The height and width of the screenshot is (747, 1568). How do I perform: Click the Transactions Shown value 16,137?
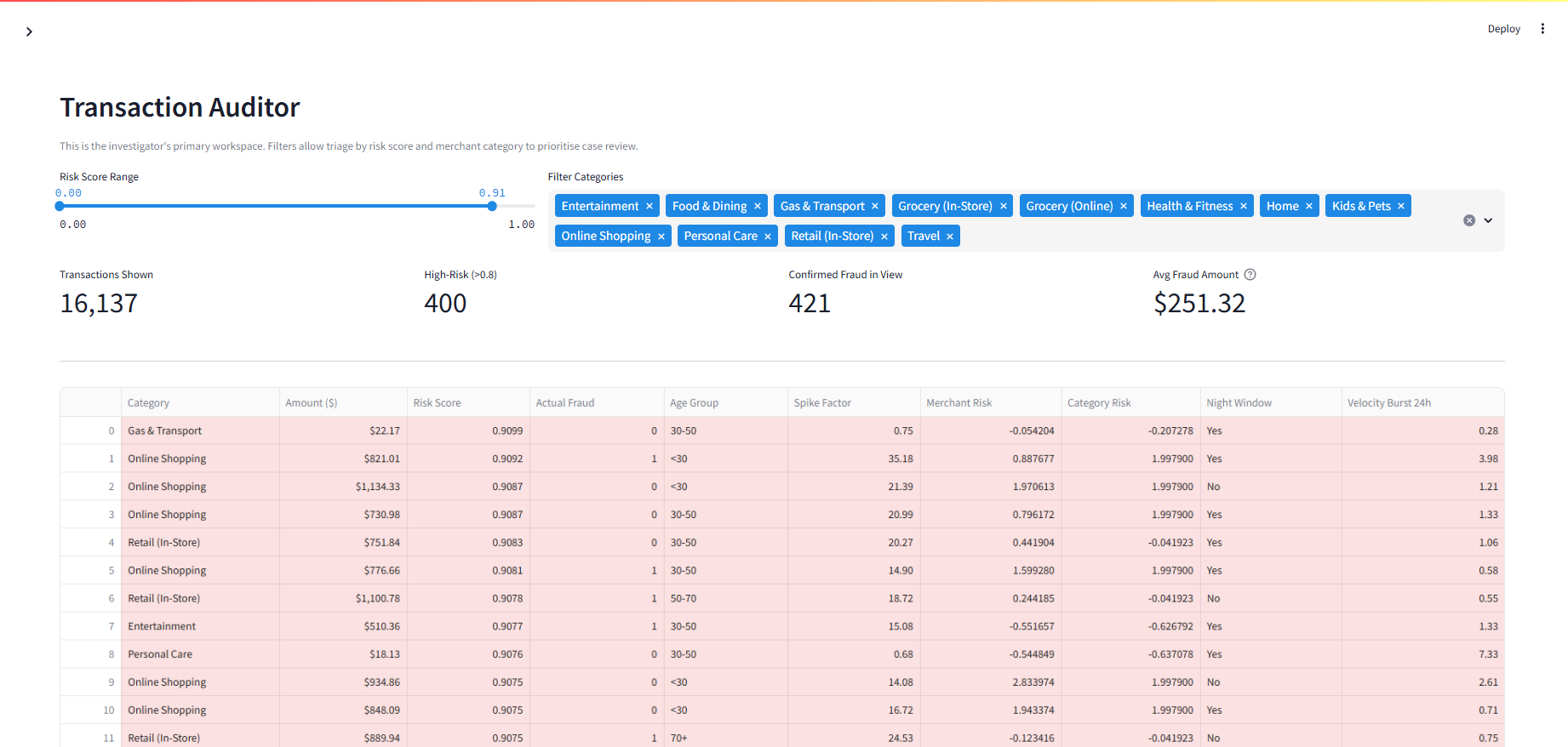99,303
